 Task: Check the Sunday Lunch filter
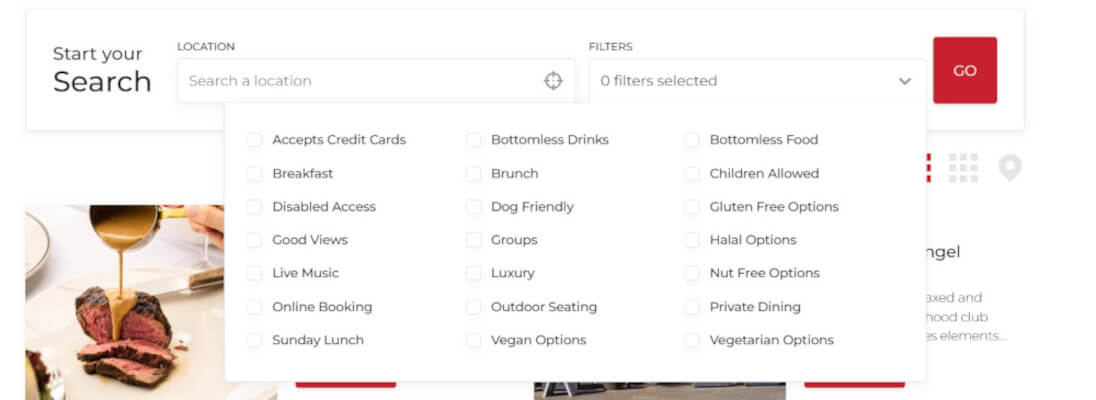pyautogui.click(x=254, y=341)
